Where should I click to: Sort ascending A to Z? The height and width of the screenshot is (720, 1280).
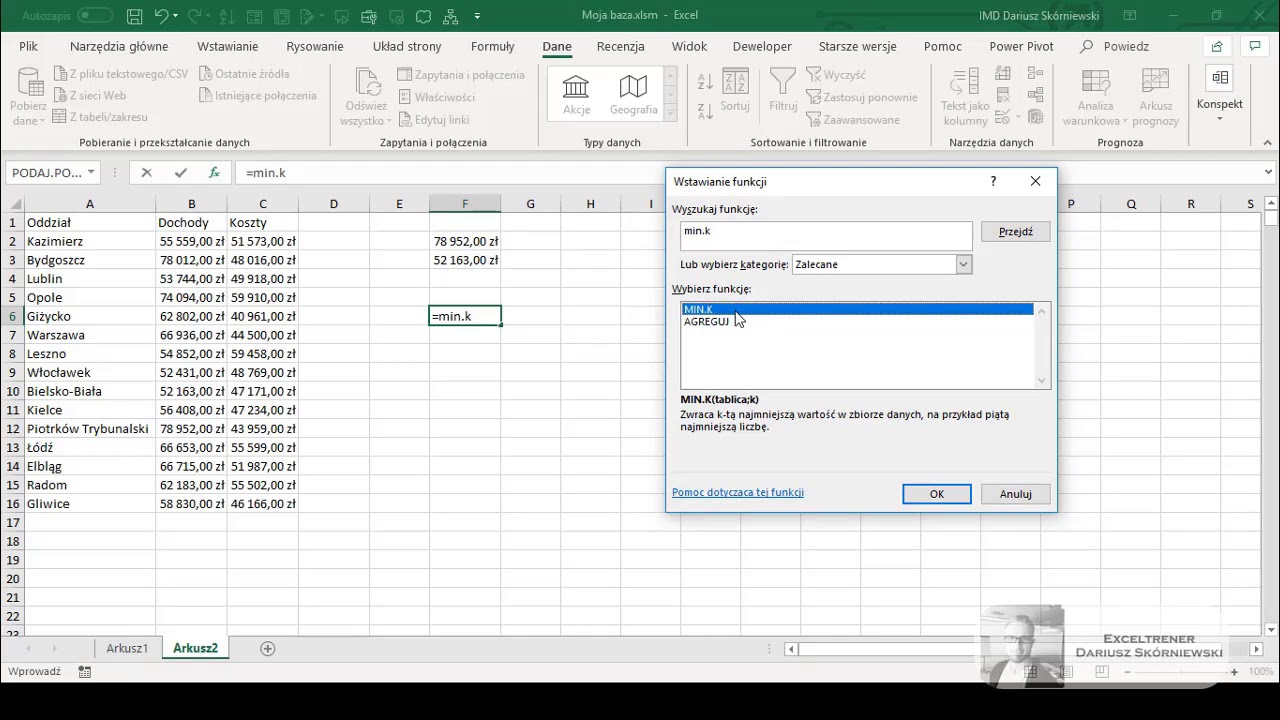pyautogui.click(x=705, y=83)
